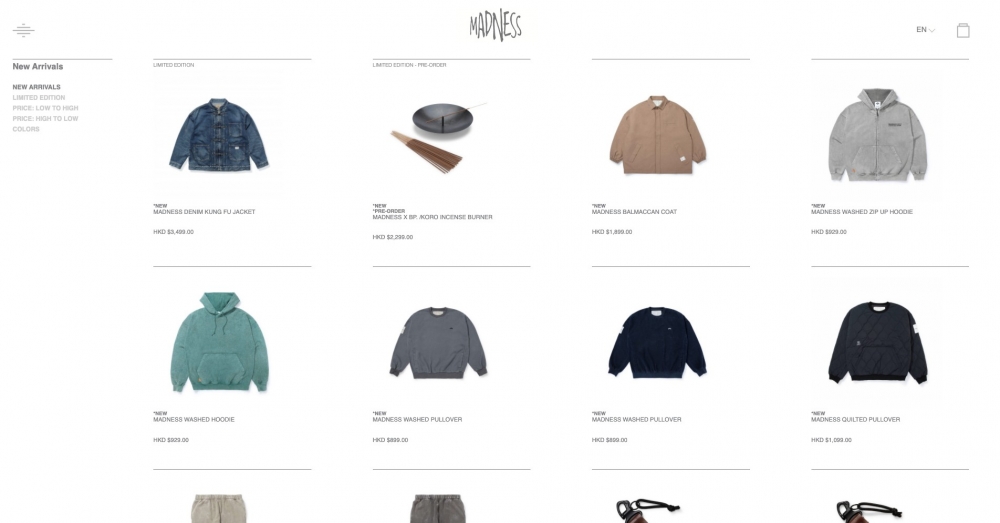Select NEW ARRIVALS filter in sidebar
Viewport: 1000px width, 523px height.
tap(36, 87)
